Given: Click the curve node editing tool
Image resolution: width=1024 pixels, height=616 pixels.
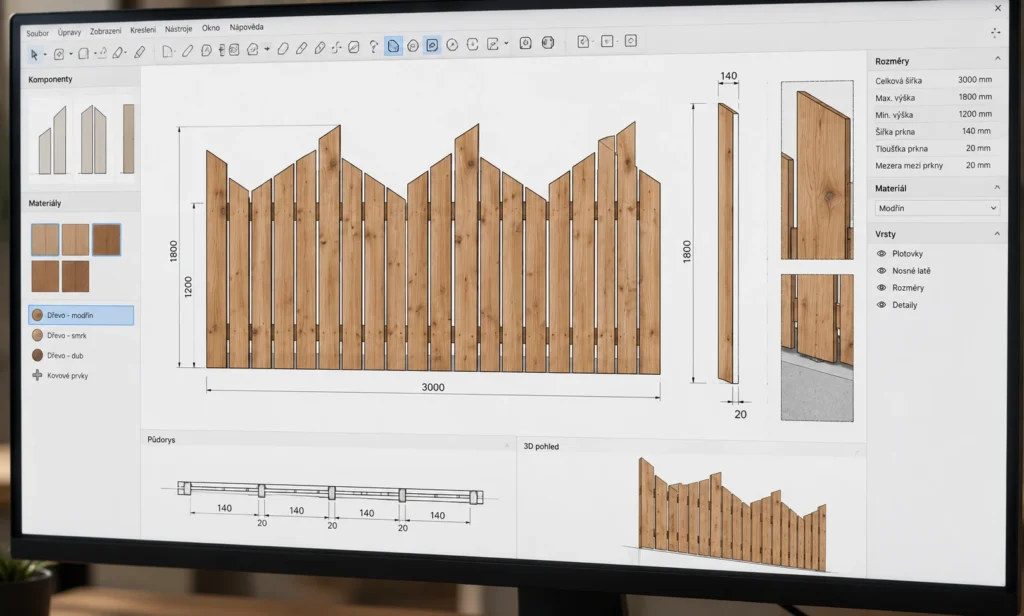Looking at the screenshot, I should [x=336, y=48].
